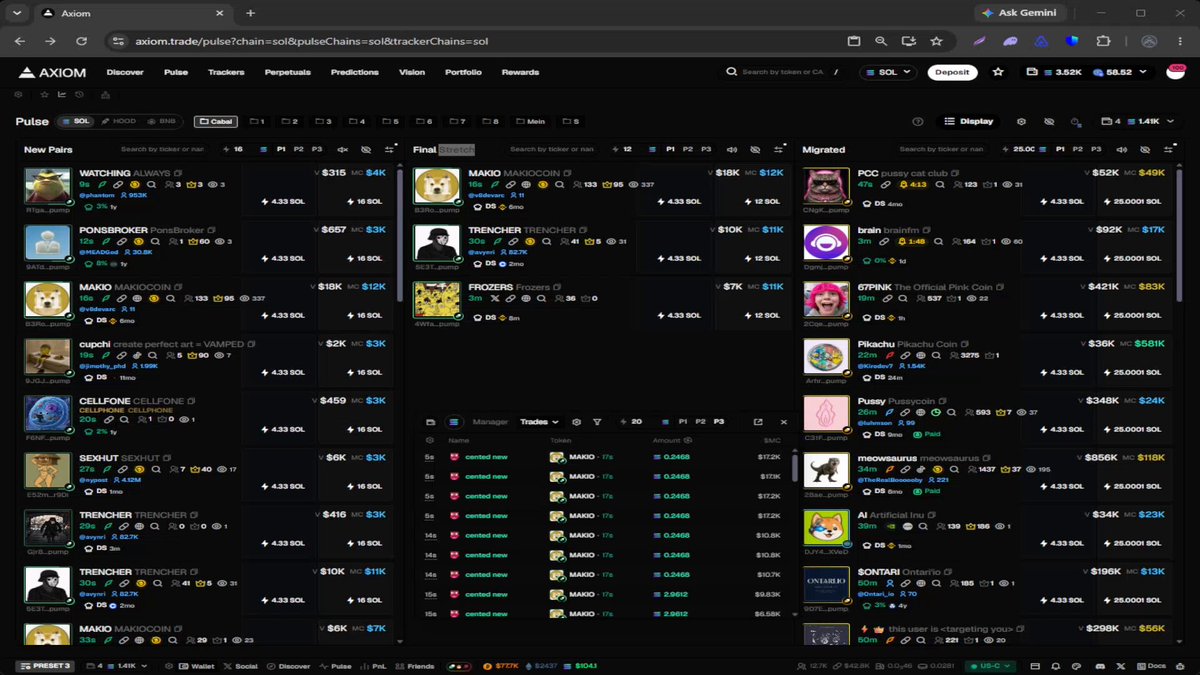Image resolution: width=1200 pixels, height=675 pixels.
Task: Click the Deposit button
Action: pyautogui.click(x=952, y=72)
